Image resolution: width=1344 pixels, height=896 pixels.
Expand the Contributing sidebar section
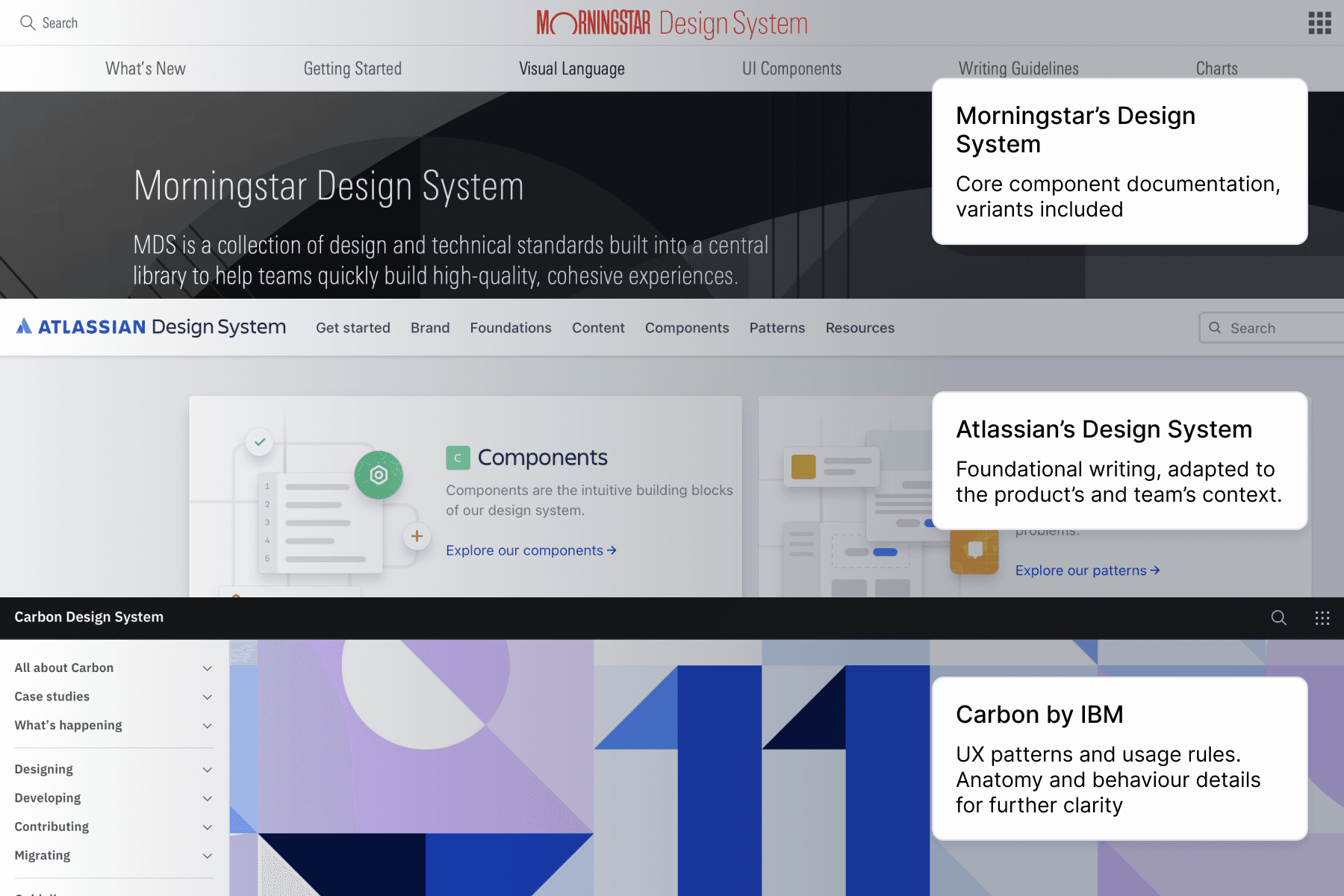tap(113, 827)
